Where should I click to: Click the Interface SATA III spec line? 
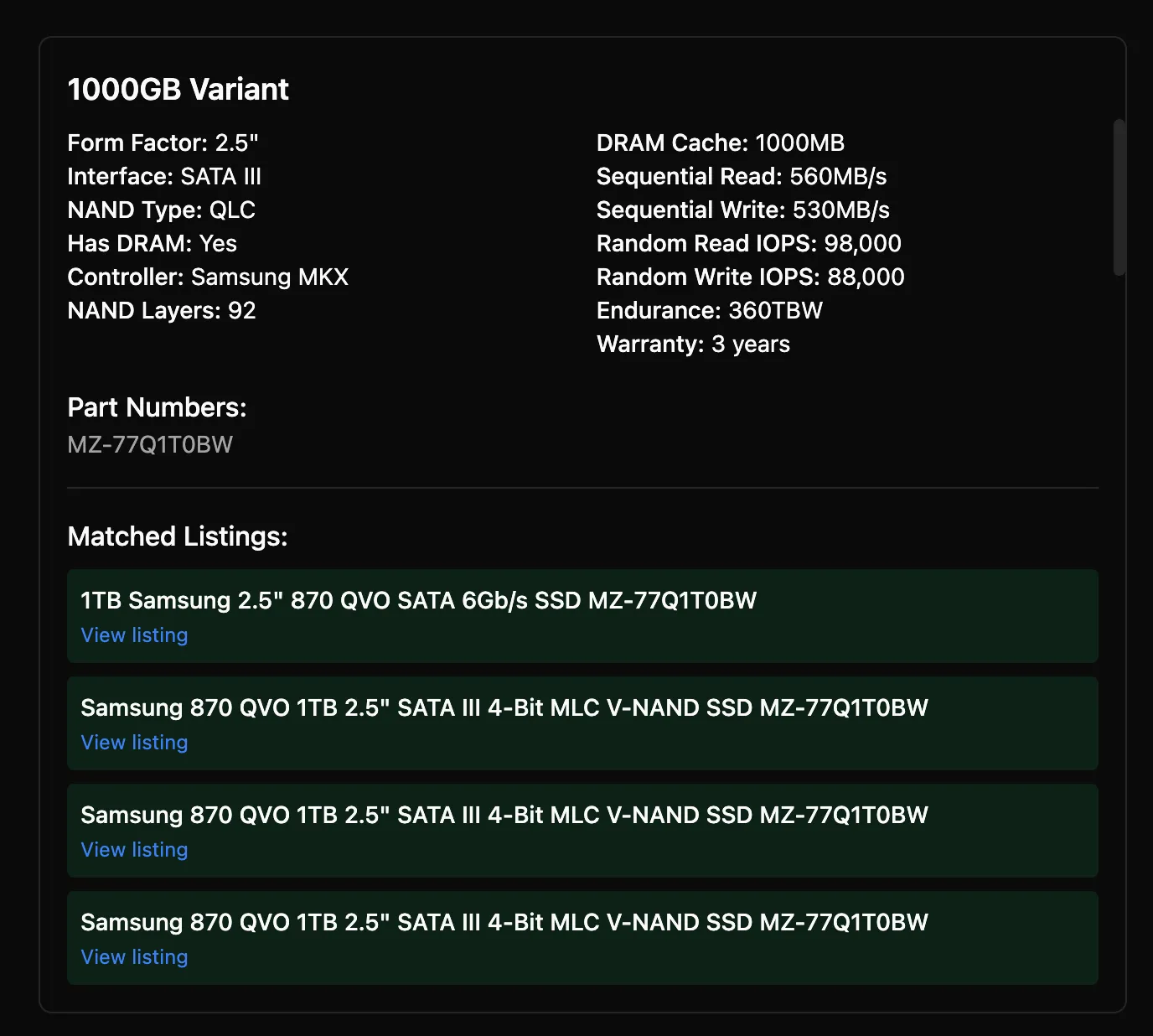point(164,176)
